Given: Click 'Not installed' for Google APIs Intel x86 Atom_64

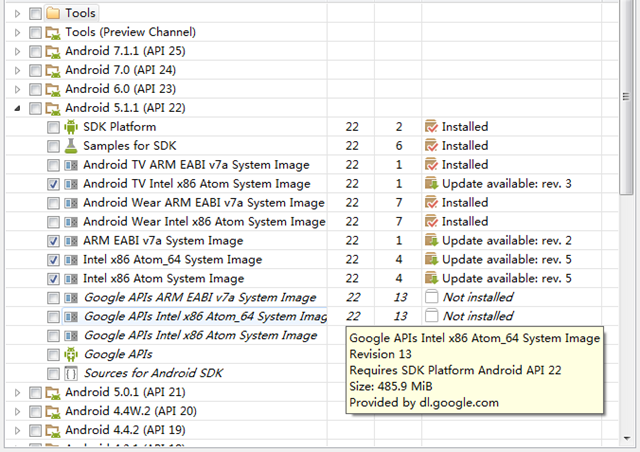Looking at the screenshot, I should point(478,316).
